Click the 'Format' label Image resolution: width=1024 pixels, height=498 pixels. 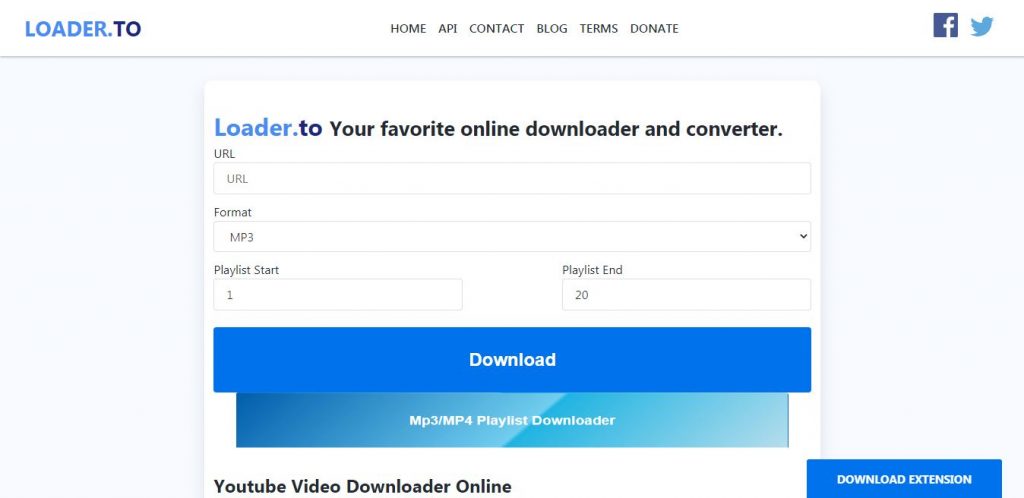point(232,212)
